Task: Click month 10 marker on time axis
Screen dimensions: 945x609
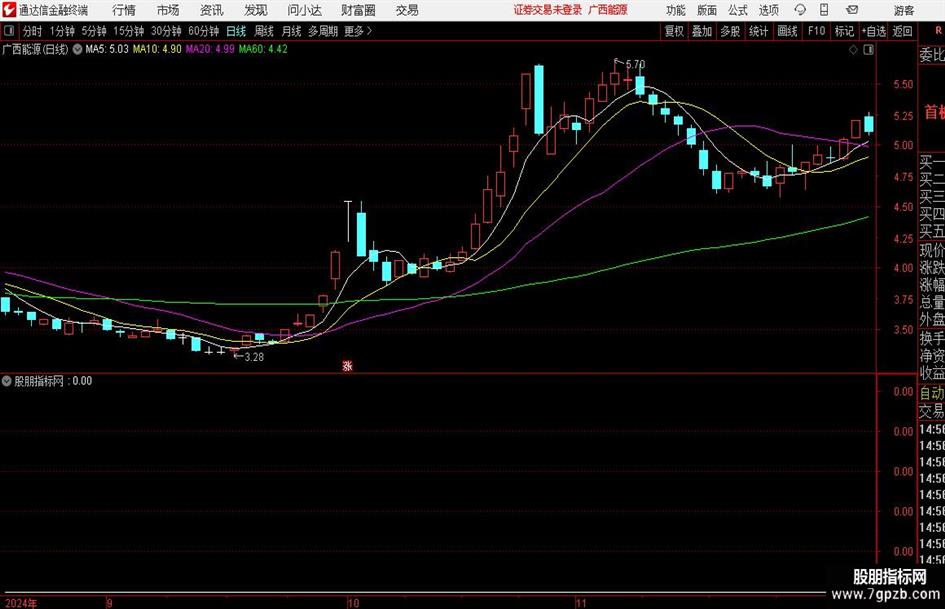Action: (353, 603)
